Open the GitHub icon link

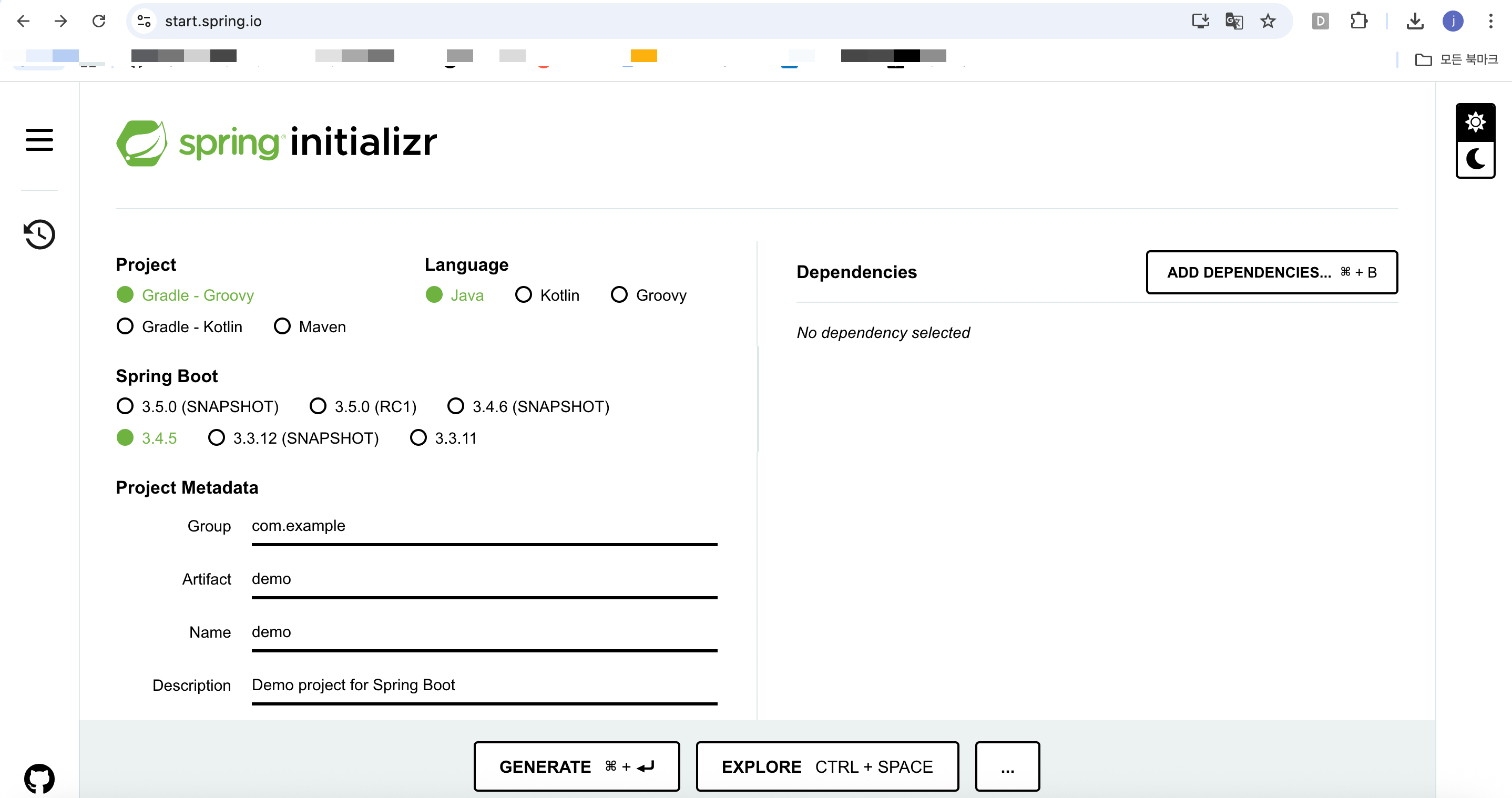point(39,778)
